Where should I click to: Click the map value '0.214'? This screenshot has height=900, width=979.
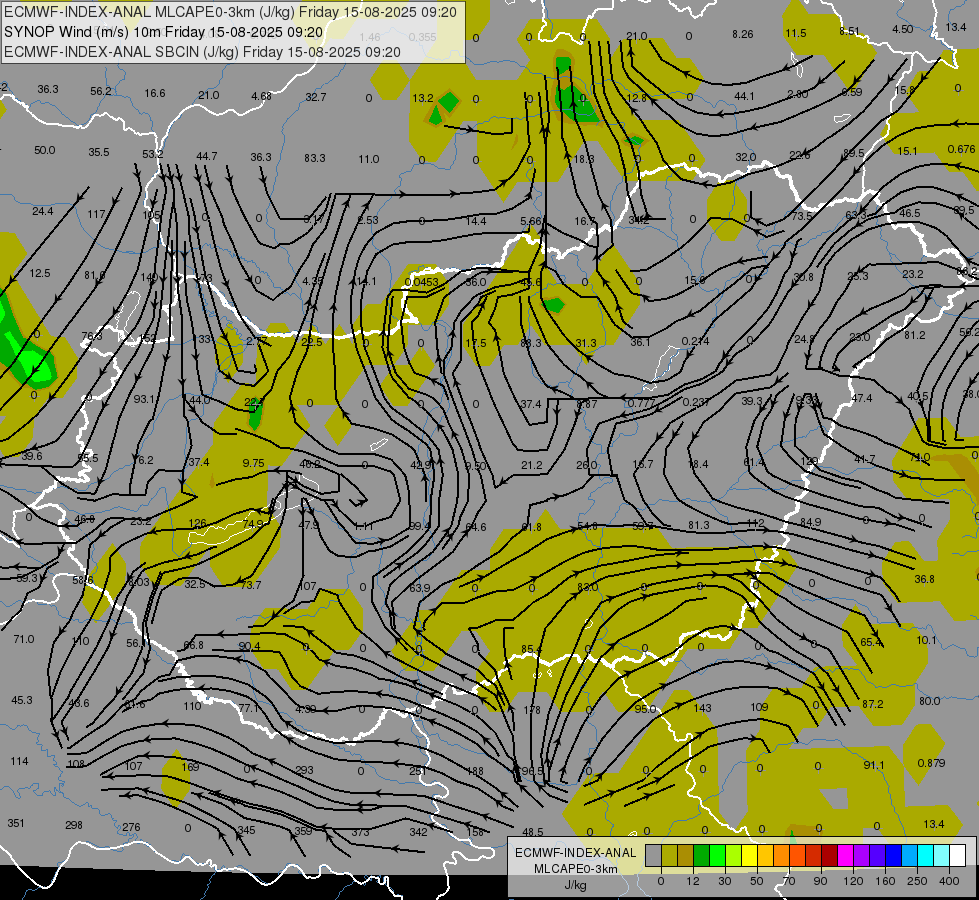pyautogui.click(x=695, y=340)
